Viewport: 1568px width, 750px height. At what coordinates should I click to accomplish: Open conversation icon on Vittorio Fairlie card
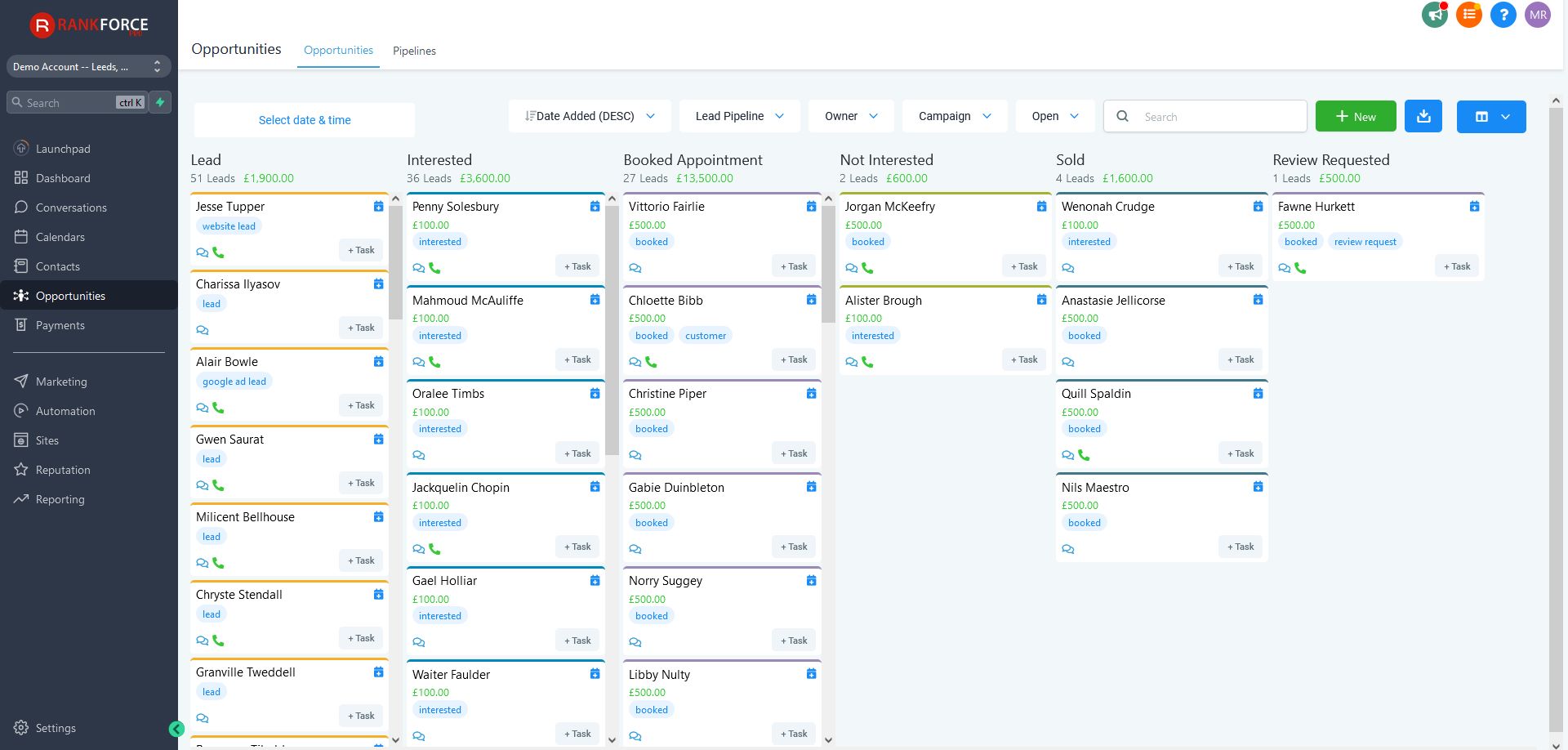point(635,268)
